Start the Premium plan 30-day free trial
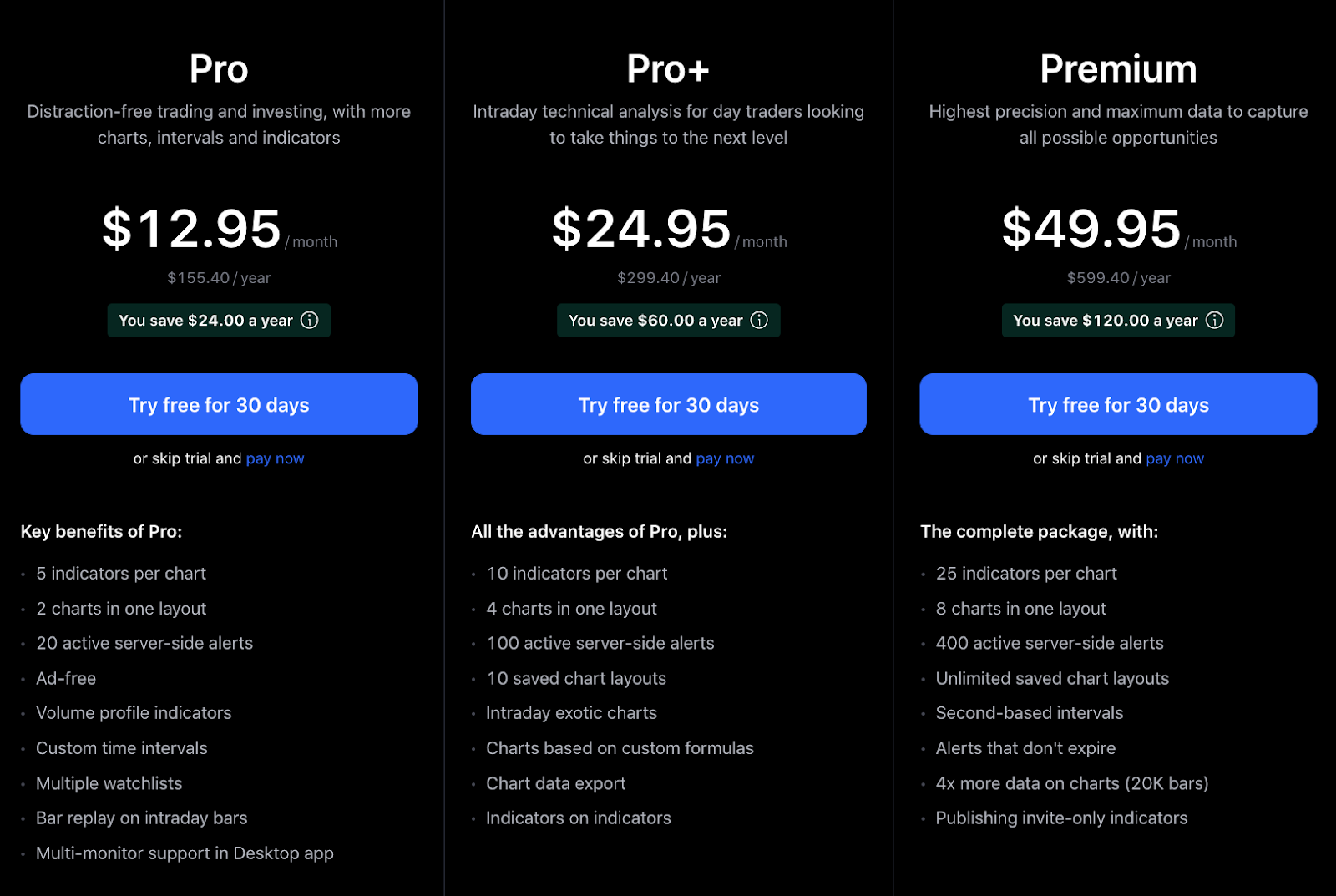The image size is (1336, 896). tap(1118, 404)
